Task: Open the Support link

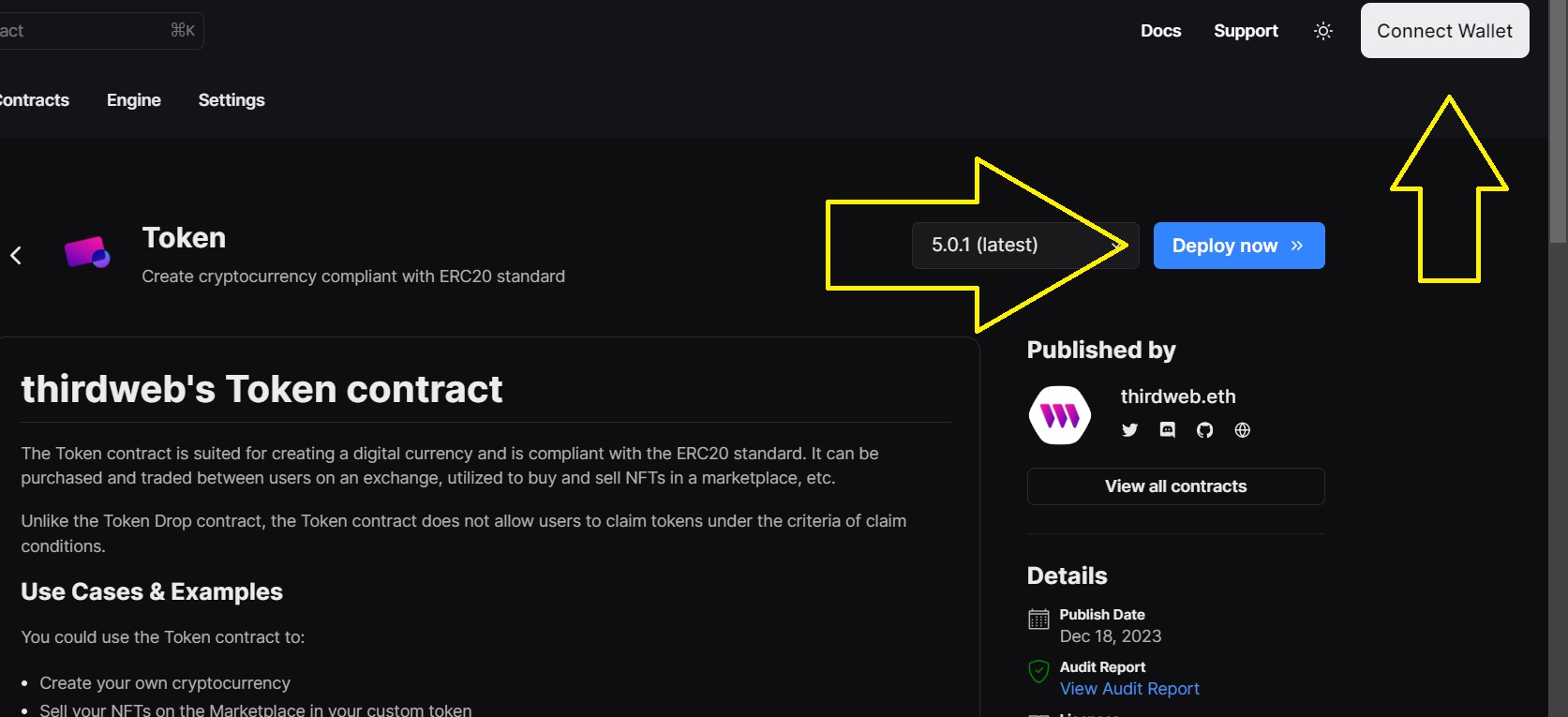Action: pos(1246,31)
